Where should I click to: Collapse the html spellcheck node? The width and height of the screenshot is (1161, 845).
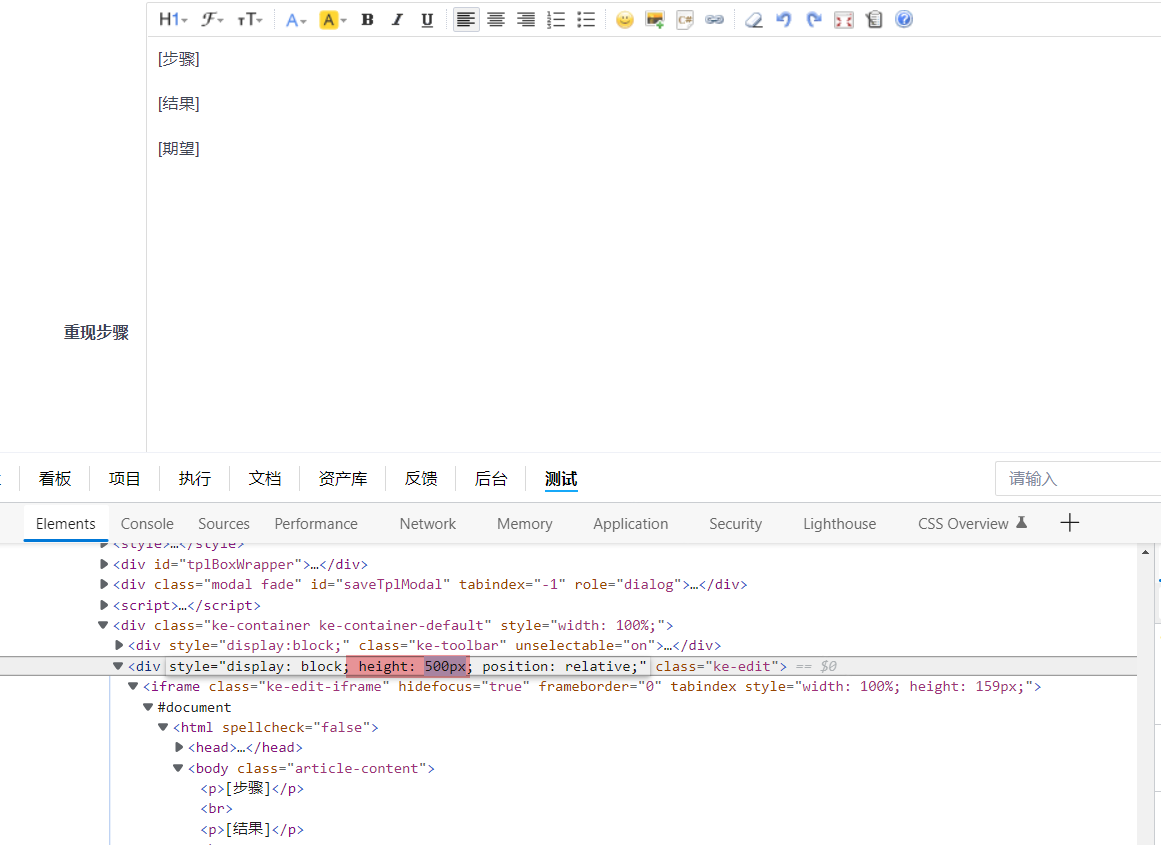click(163, 727)
